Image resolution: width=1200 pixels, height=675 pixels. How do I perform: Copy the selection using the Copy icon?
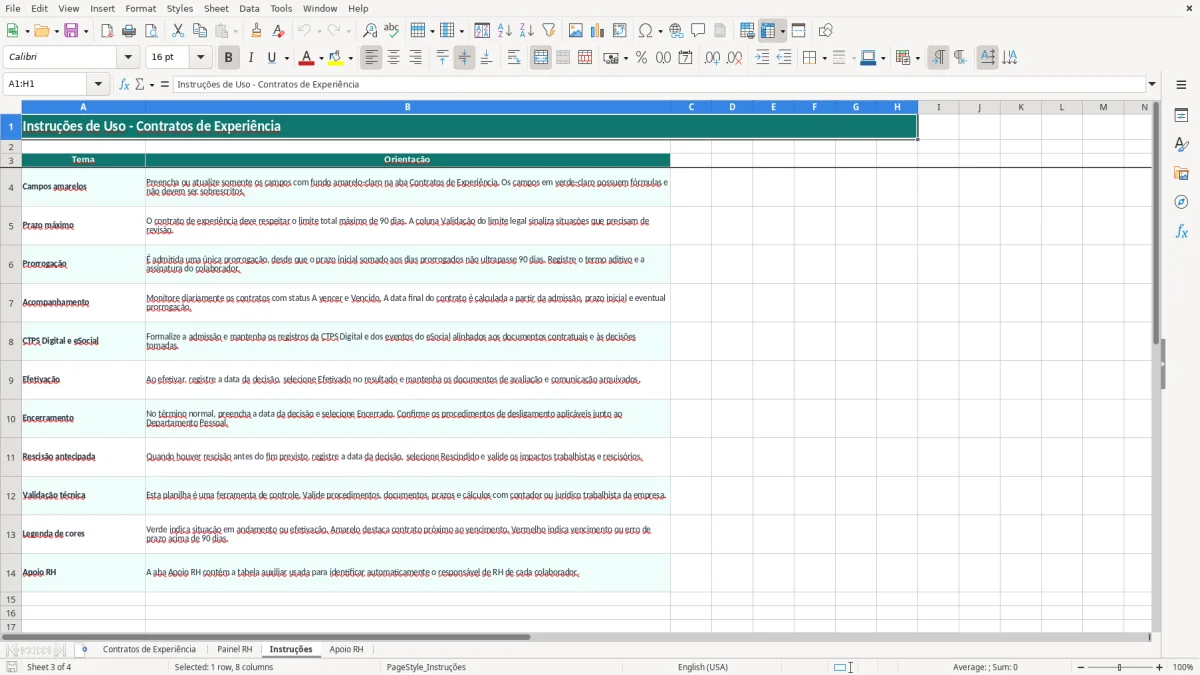[x=200, y=31]
